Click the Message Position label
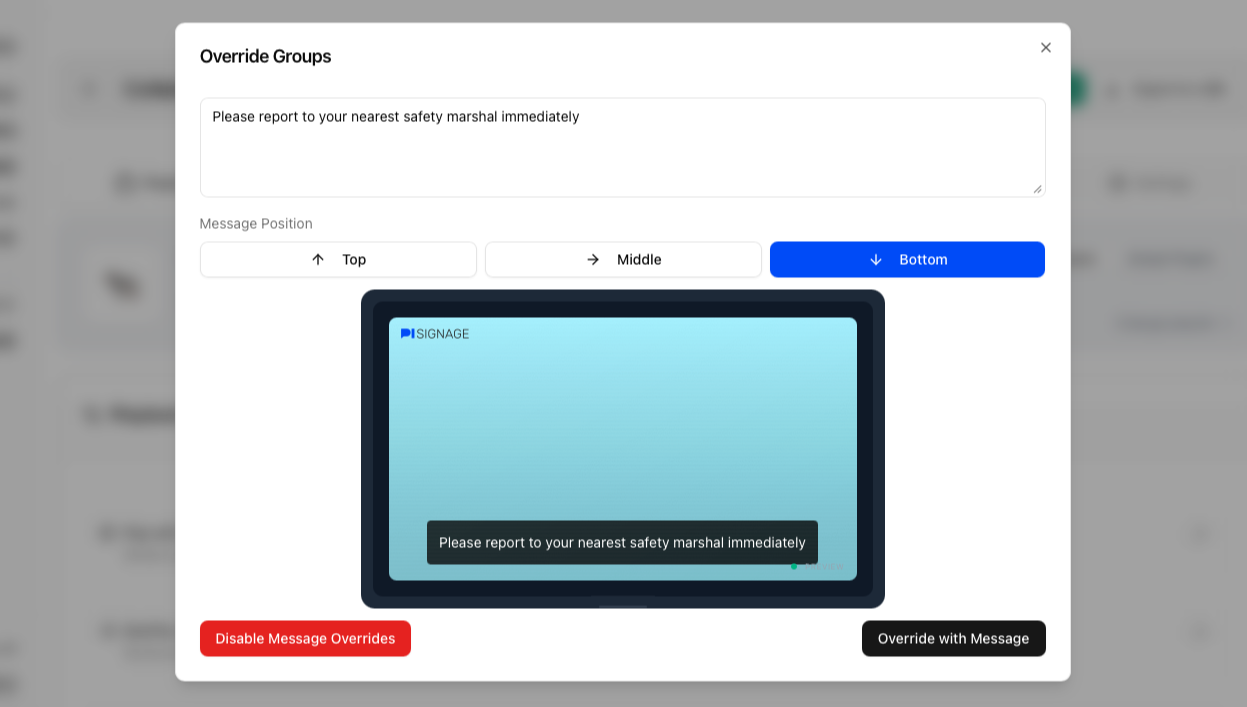This screenshot has height=707, width=1247. (x=256, y=223)
